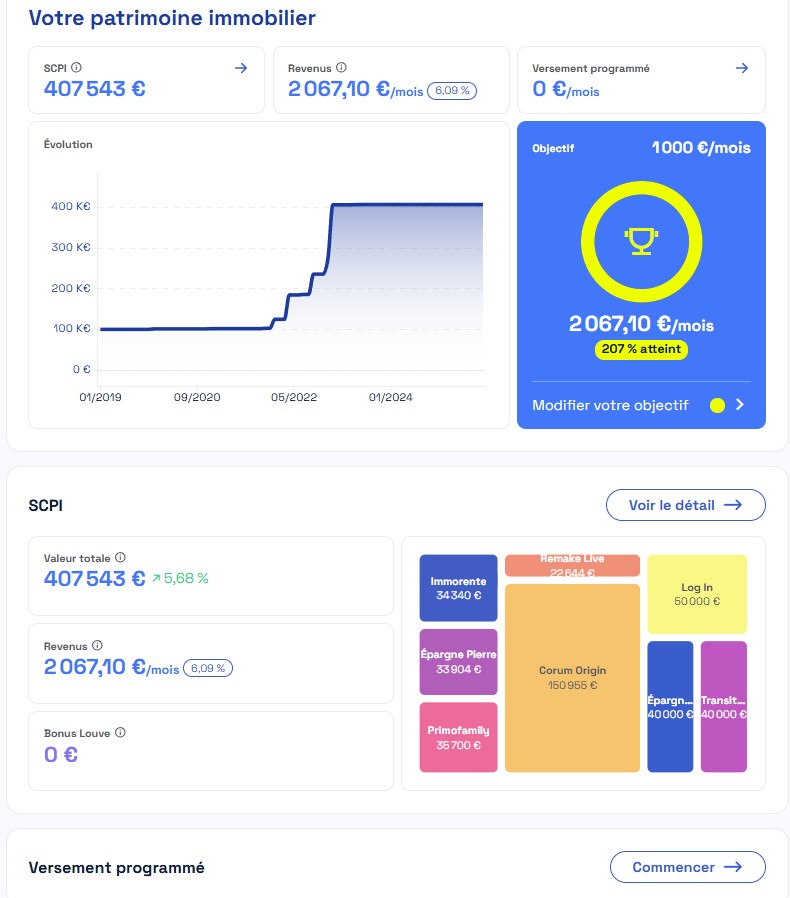
Task: Select Transit... 40 000 € tile
Action: 724,707
